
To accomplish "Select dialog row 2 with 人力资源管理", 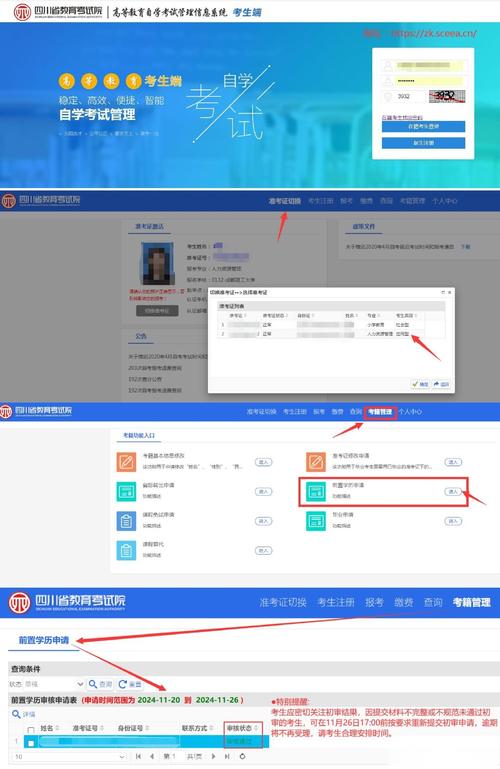I will (331, 333).
